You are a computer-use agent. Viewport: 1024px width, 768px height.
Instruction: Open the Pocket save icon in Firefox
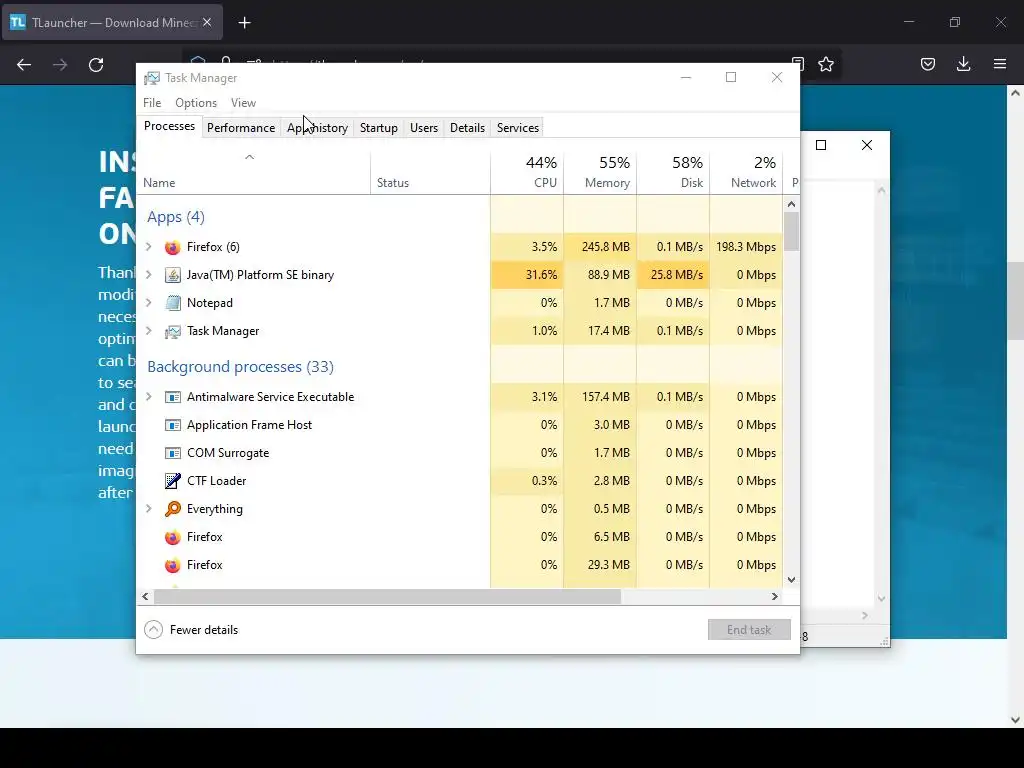click(928, 64)
